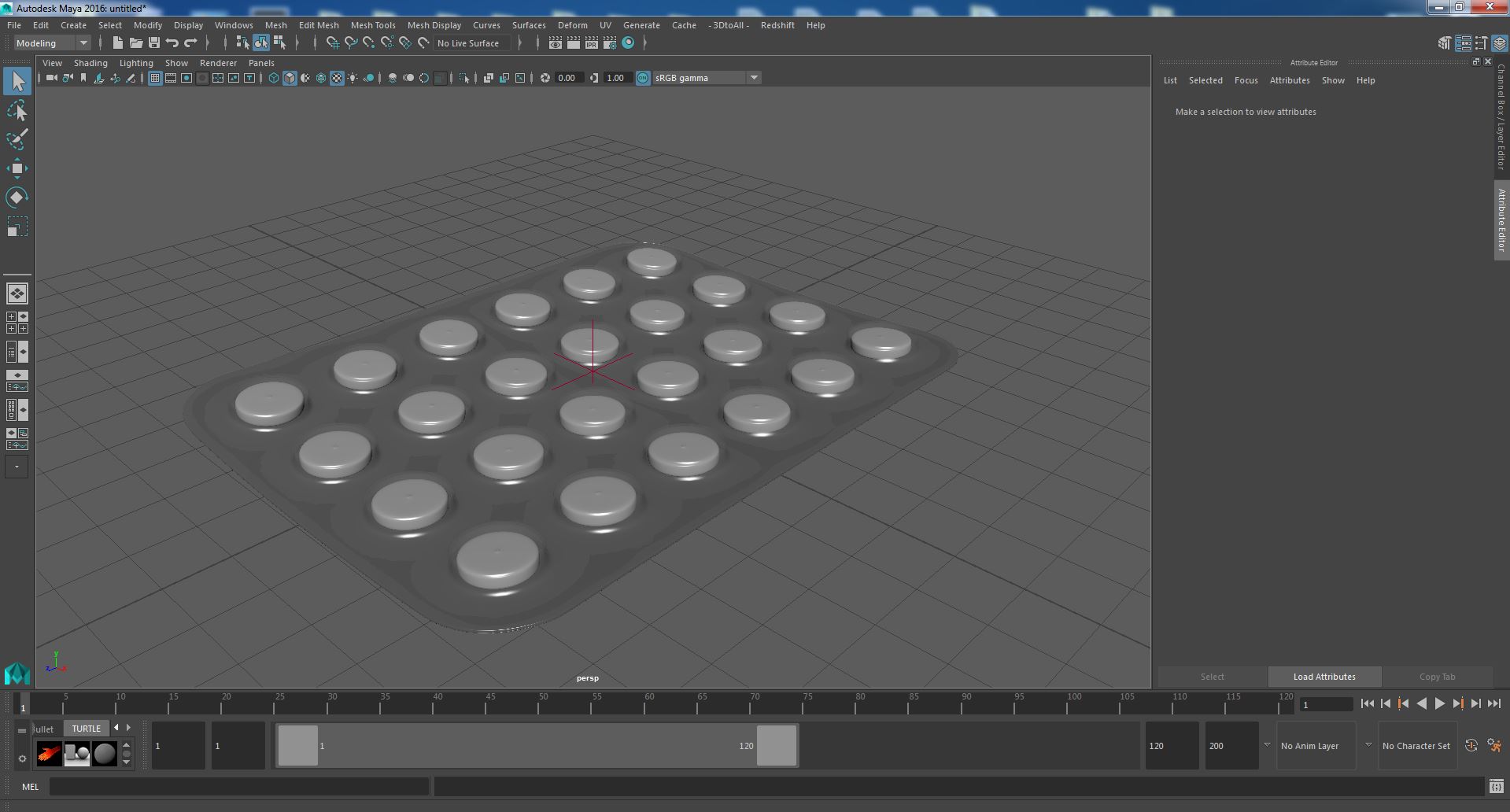
Task: Toggle smooth shade all in viewport
Action: pyautogui.click(x=290, y=78)
